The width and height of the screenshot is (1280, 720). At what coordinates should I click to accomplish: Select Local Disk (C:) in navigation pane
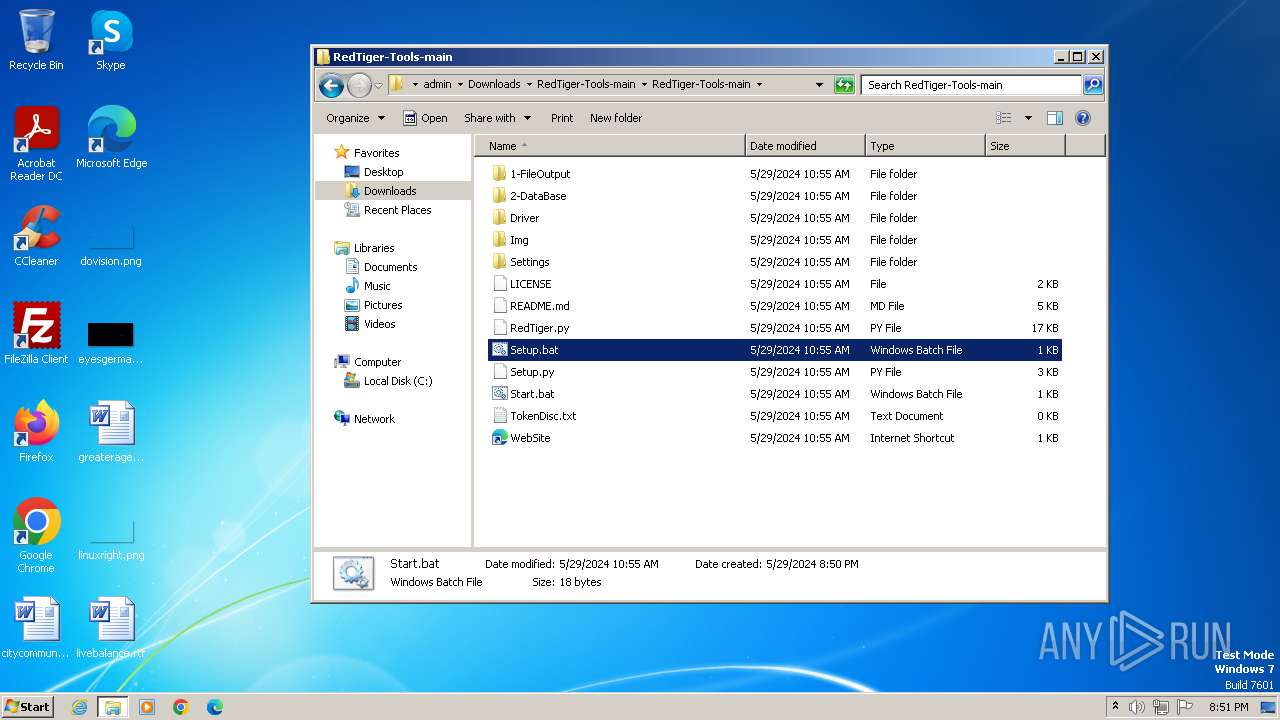pyautogui.click(x=398, y=381)
